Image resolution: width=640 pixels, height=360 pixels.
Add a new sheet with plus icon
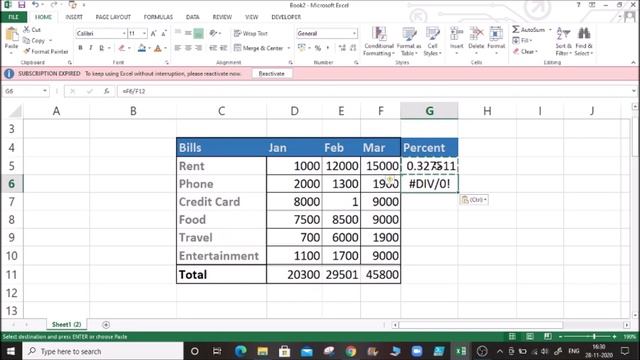106,325
